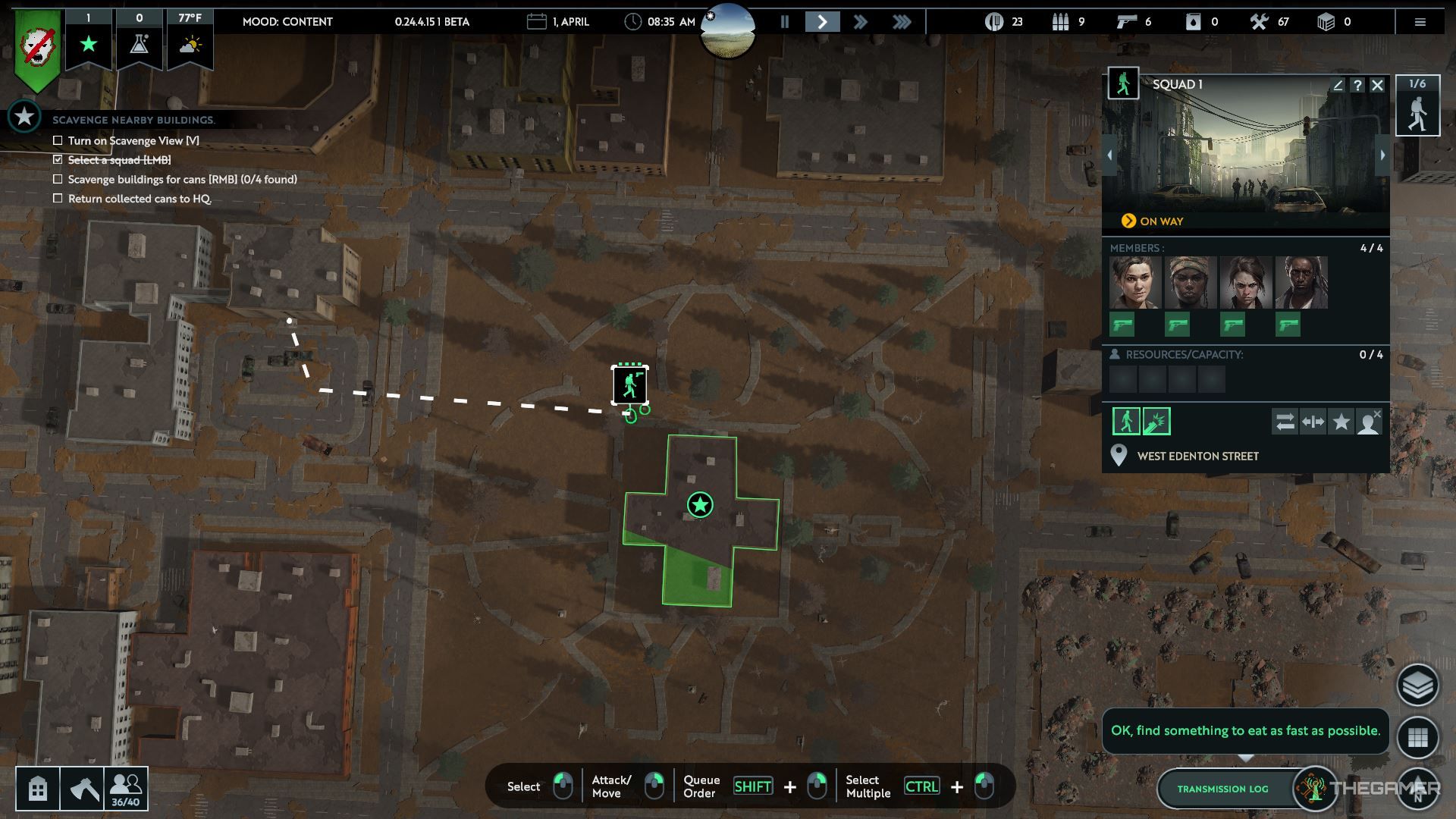Click next squad member arrow right

(x=1383, y=153)
